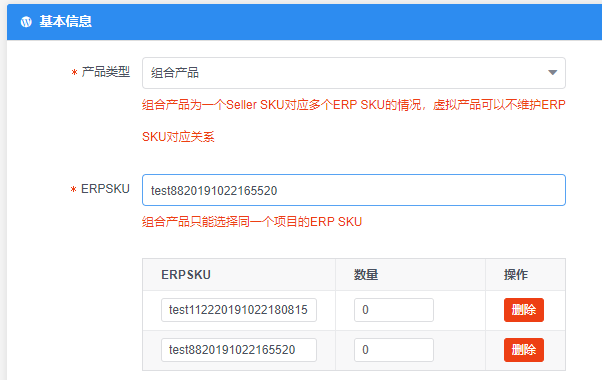Click the 基本信息 panel header title
The width and height of the screenshot is (602, 380).
pyautogui.click(x=66, y=21)
